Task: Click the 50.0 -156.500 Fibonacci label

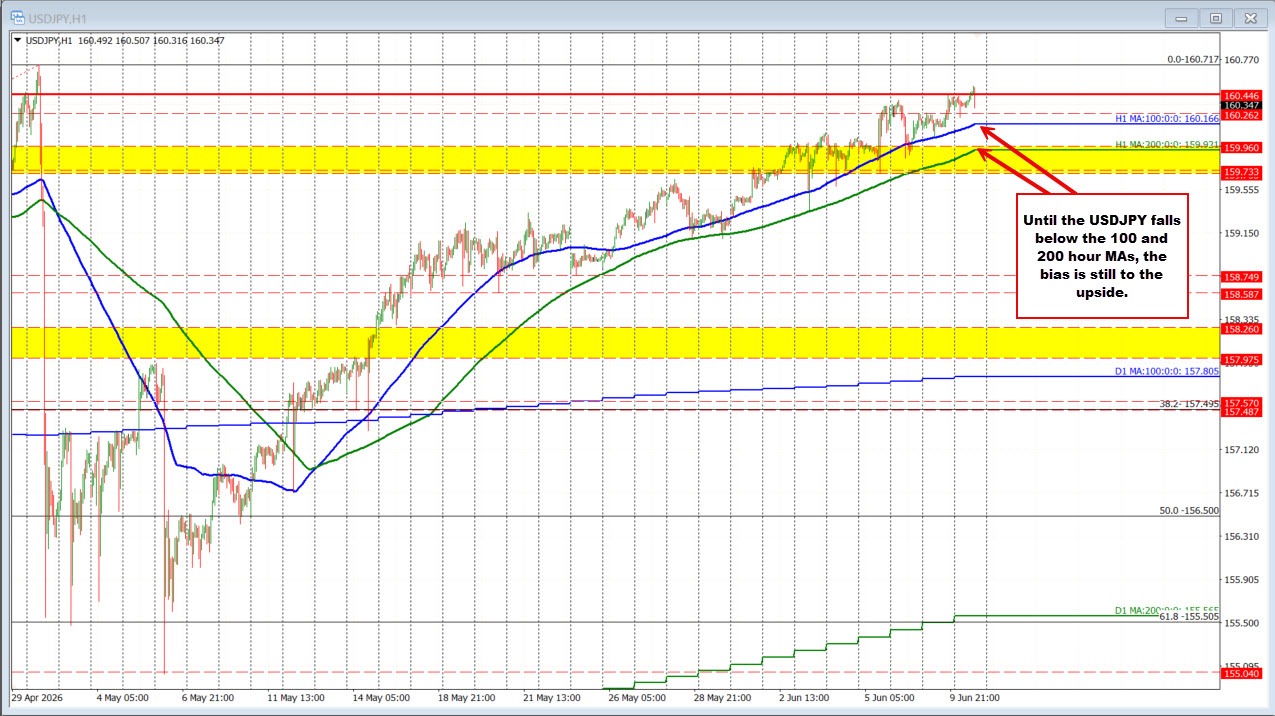Action: click(x=1189, y=510)
